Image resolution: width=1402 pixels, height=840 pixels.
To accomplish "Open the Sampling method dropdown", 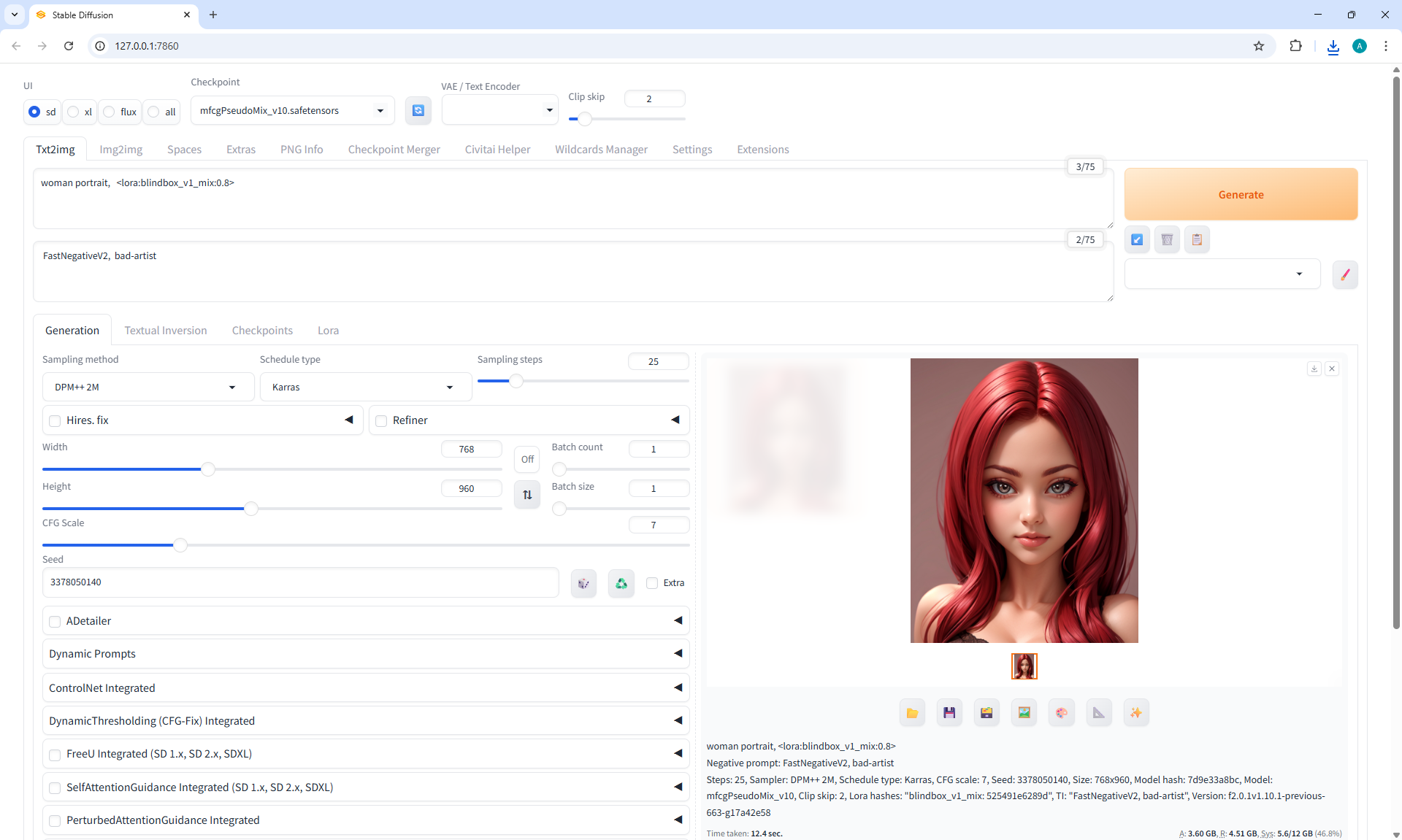I will [x=148, y=387].
